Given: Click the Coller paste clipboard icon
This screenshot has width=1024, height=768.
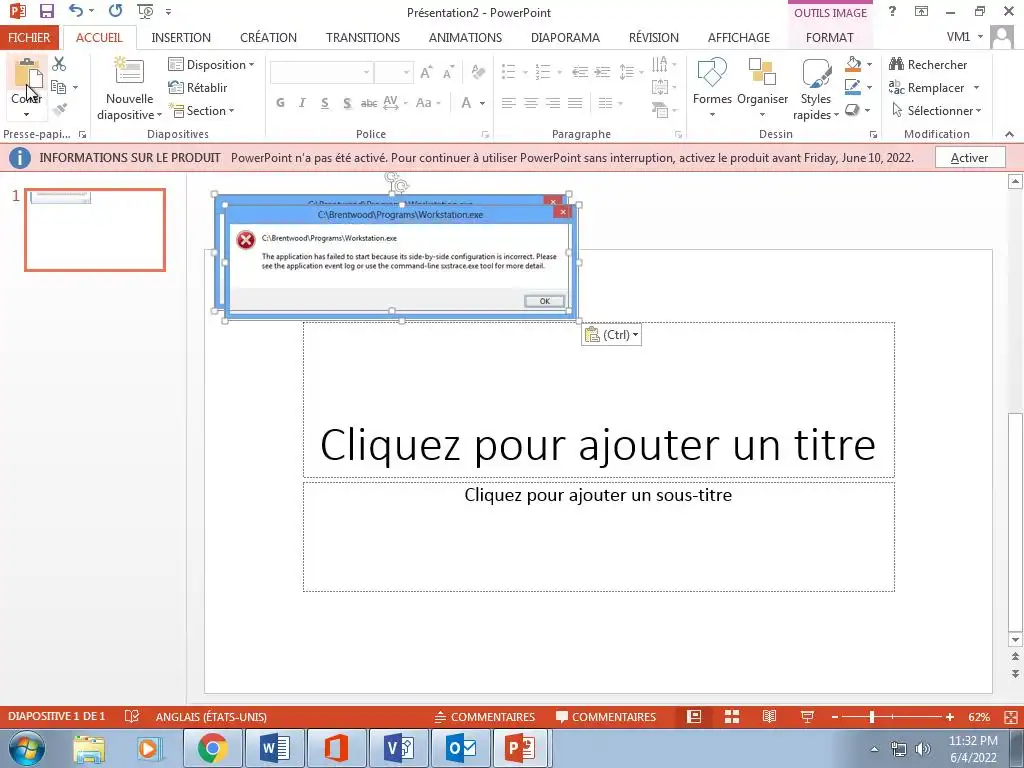Looking at the screenshot, I should (27, 74).
